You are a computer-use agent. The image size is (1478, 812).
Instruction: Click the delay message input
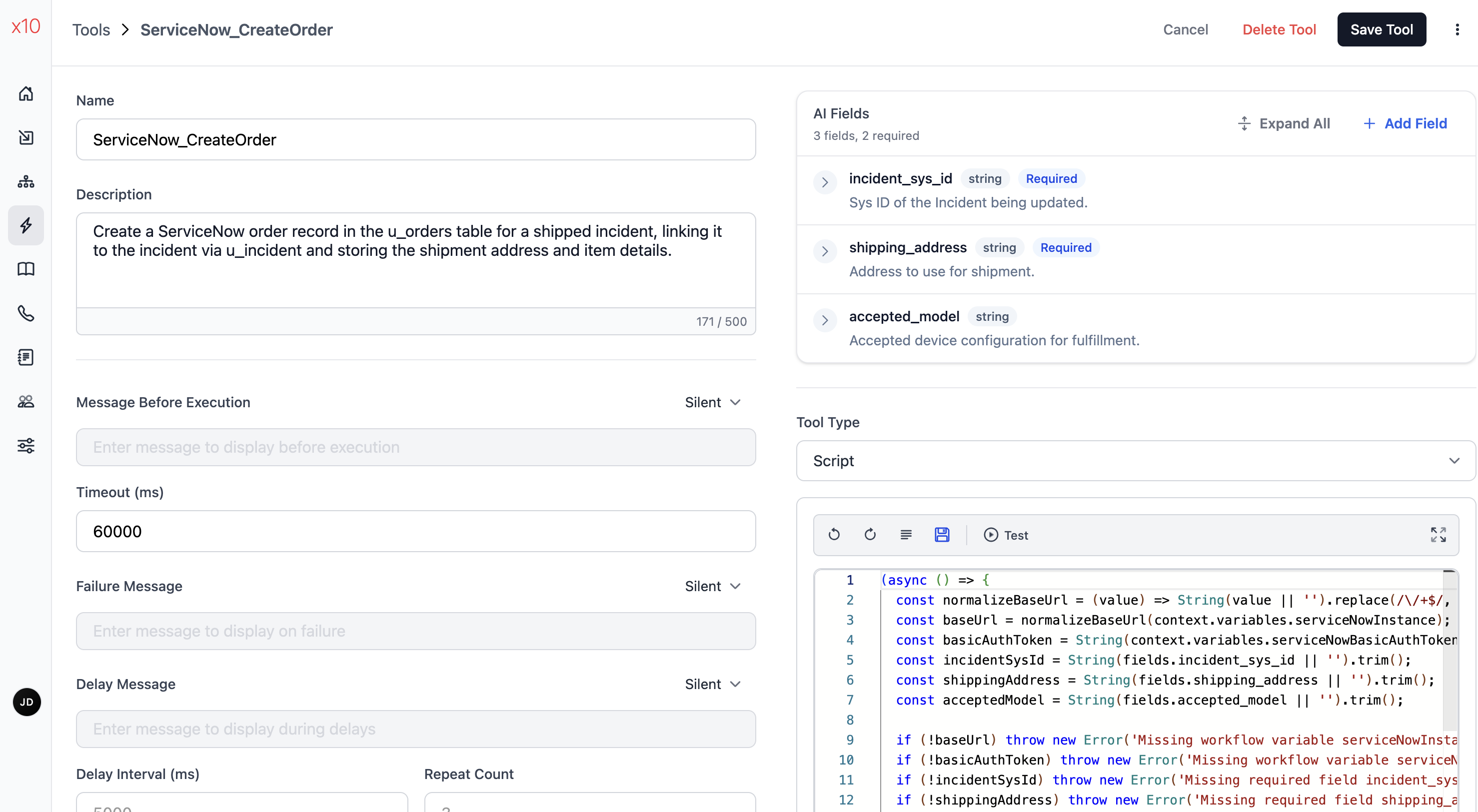click(x=416, y=729)
